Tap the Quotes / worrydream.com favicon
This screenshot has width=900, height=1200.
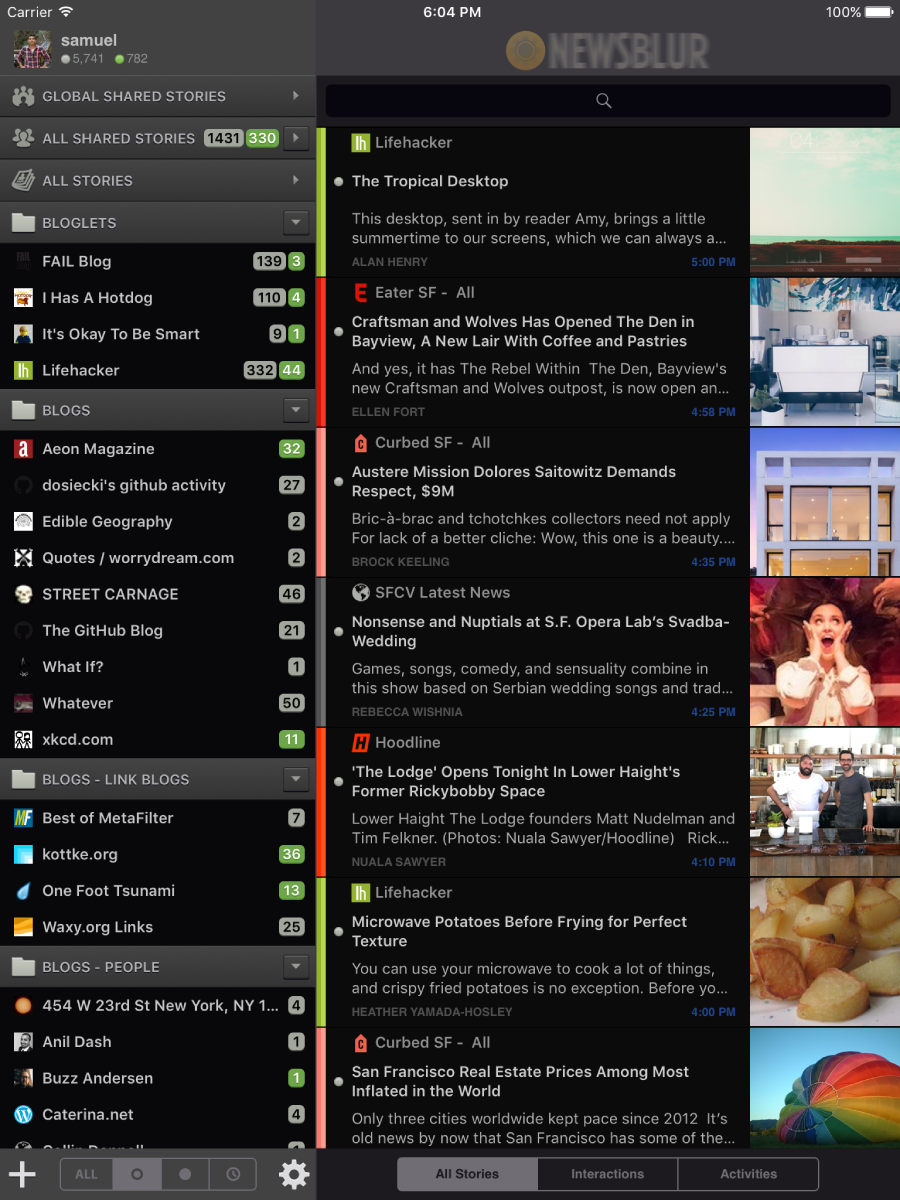click(x=23, y=558)
